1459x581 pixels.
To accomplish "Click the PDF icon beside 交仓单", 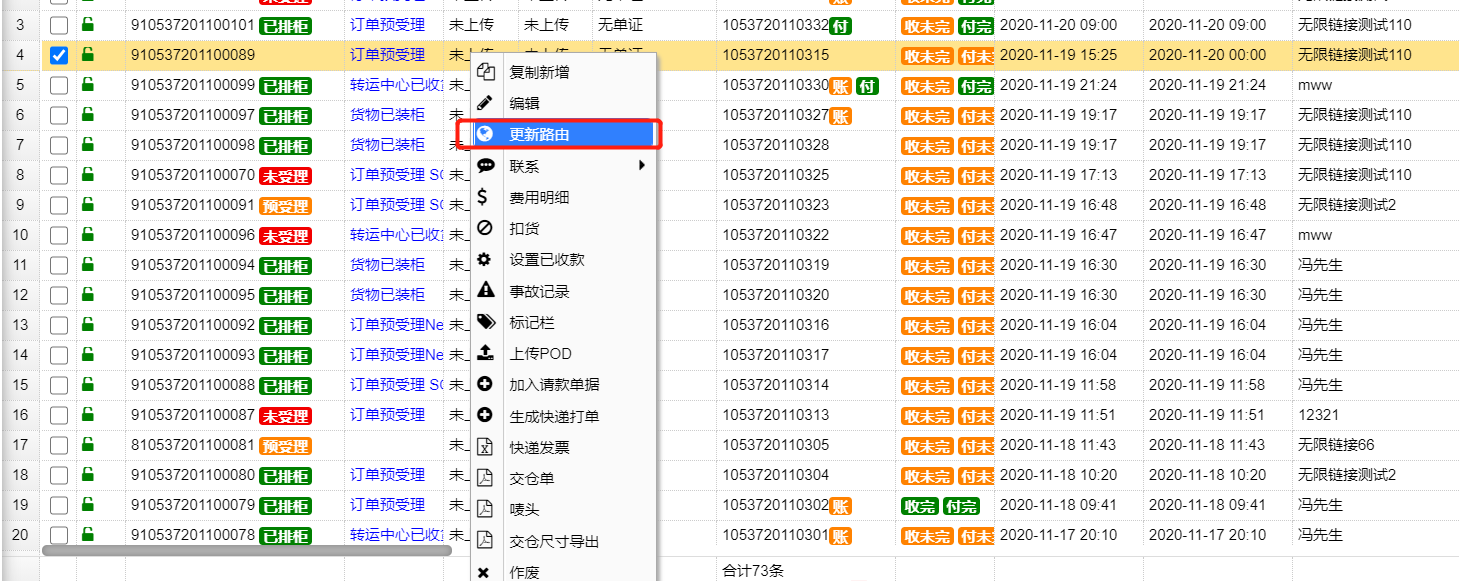I will click(x=485, y=478).
